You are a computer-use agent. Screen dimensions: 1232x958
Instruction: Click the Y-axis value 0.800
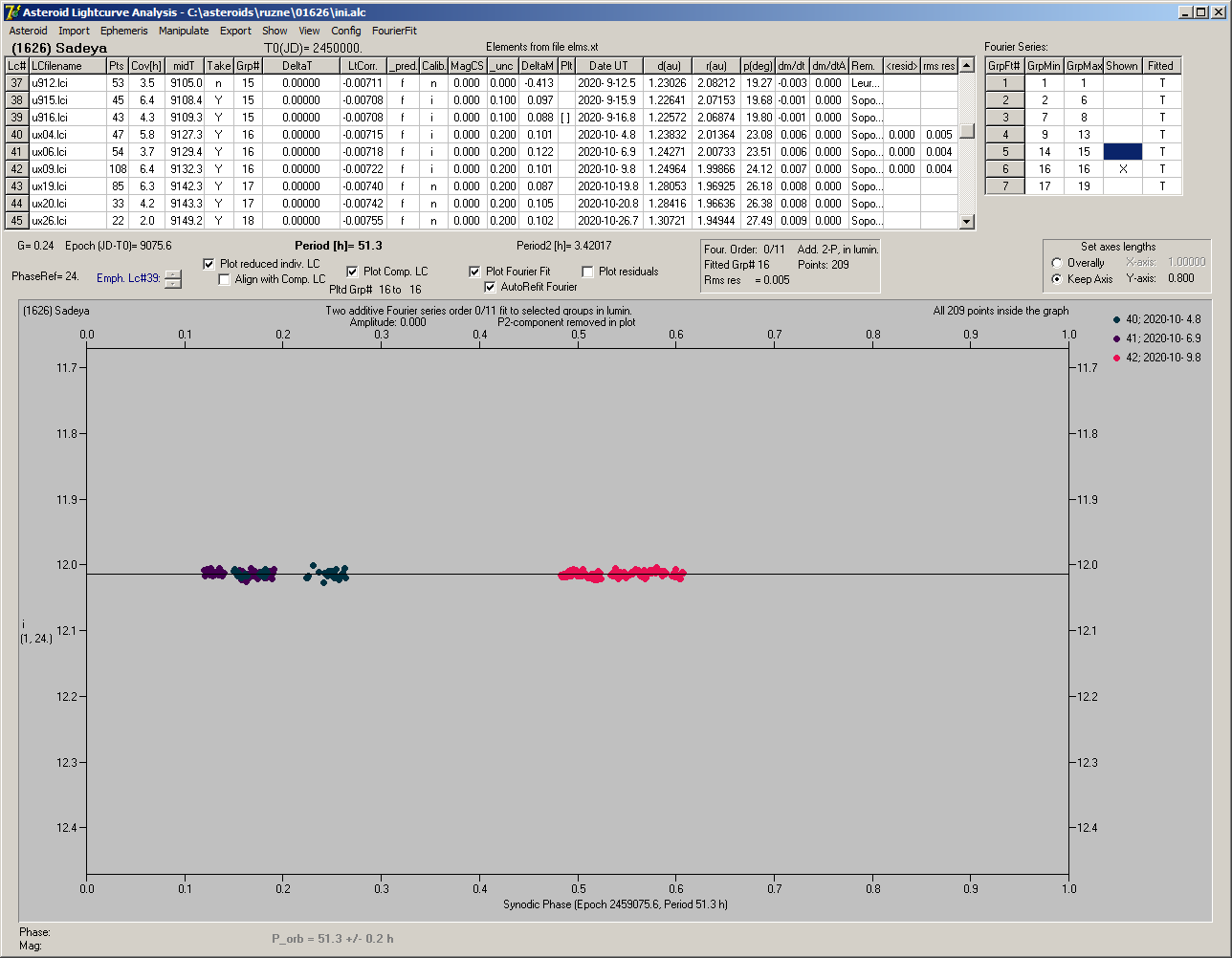[1180, 279]
